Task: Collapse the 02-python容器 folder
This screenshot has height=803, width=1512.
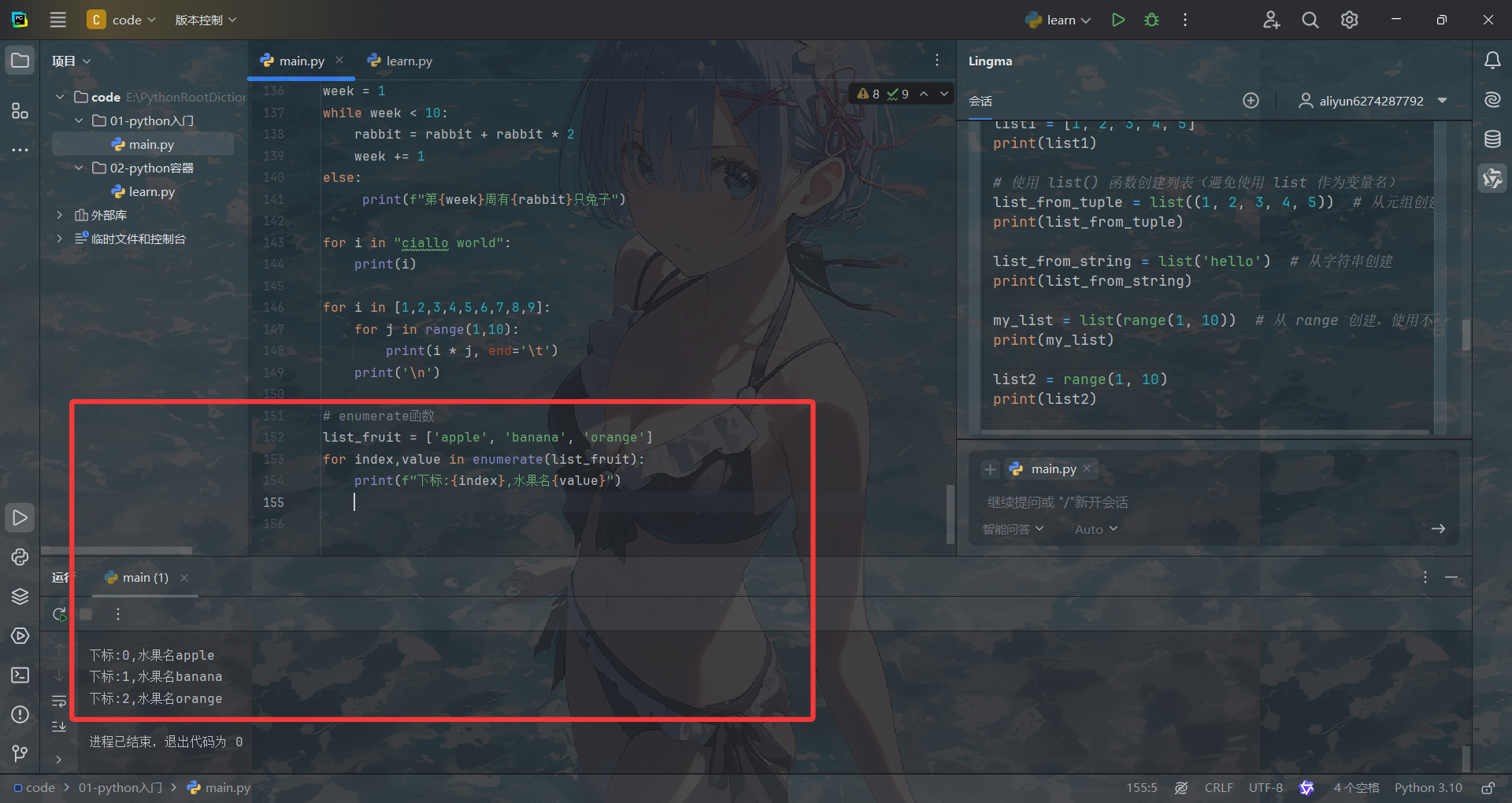Action: tap(79, 168)
